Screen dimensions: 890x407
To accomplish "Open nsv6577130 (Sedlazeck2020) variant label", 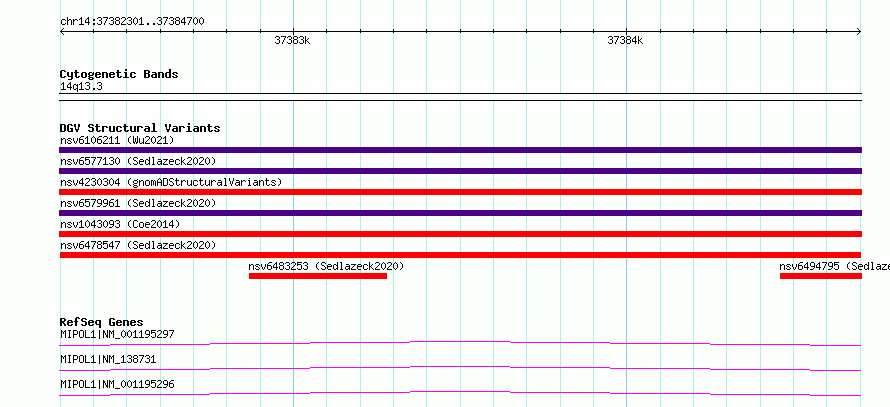I will pyautogui.click(x=138, y=161).
